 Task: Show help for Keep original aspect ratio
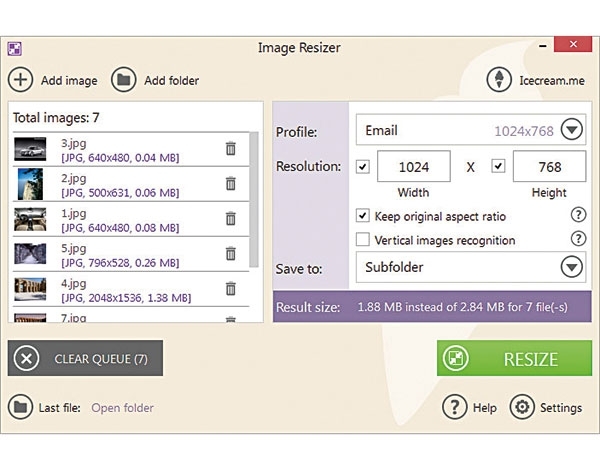[577, 215]
